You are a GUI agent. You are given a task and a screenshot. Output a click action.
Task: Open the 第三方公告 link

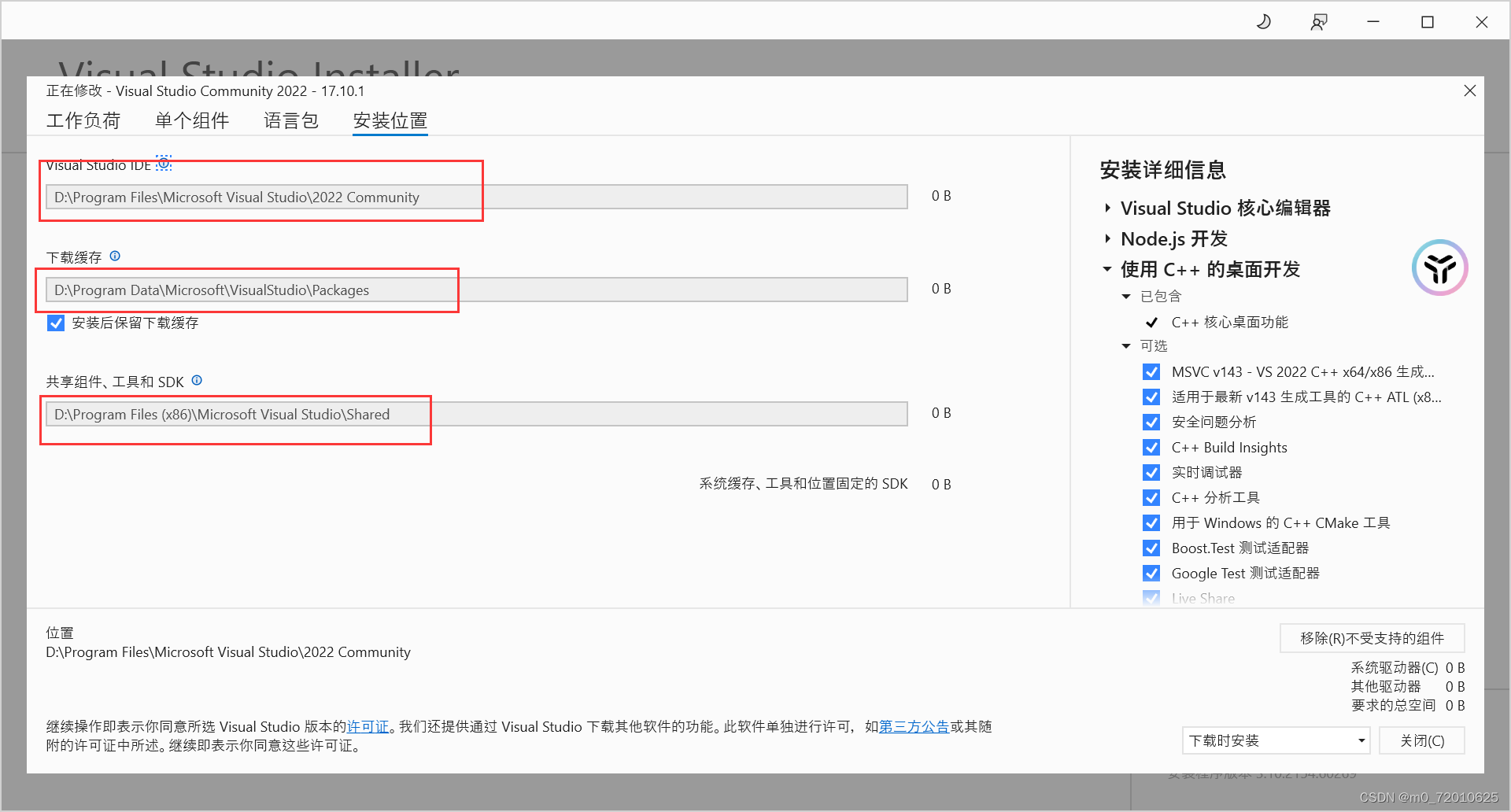coord(914,726)
